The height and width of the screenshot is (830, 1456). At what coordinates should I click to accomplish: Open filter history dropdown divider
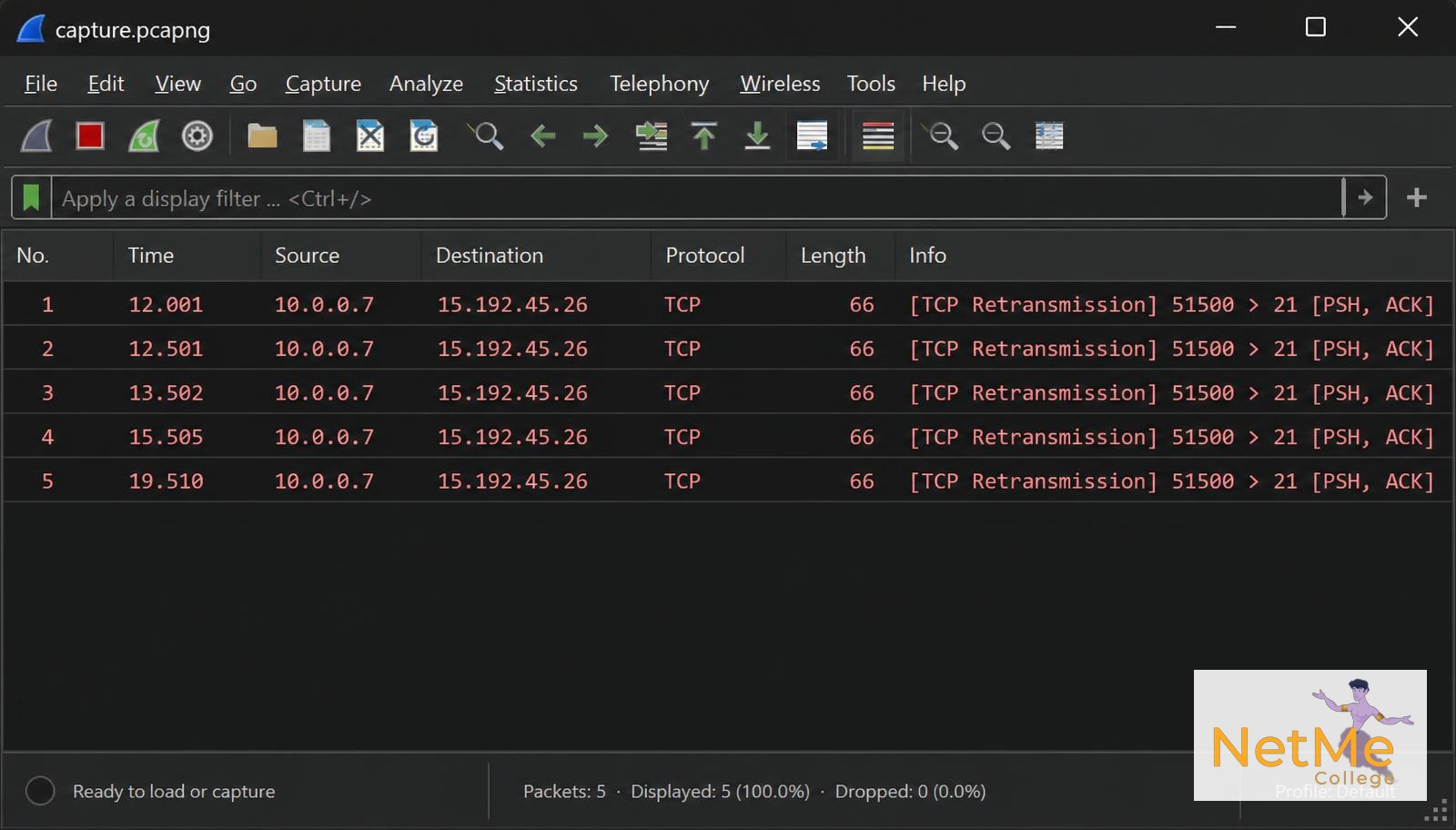tap(1343, 197)
